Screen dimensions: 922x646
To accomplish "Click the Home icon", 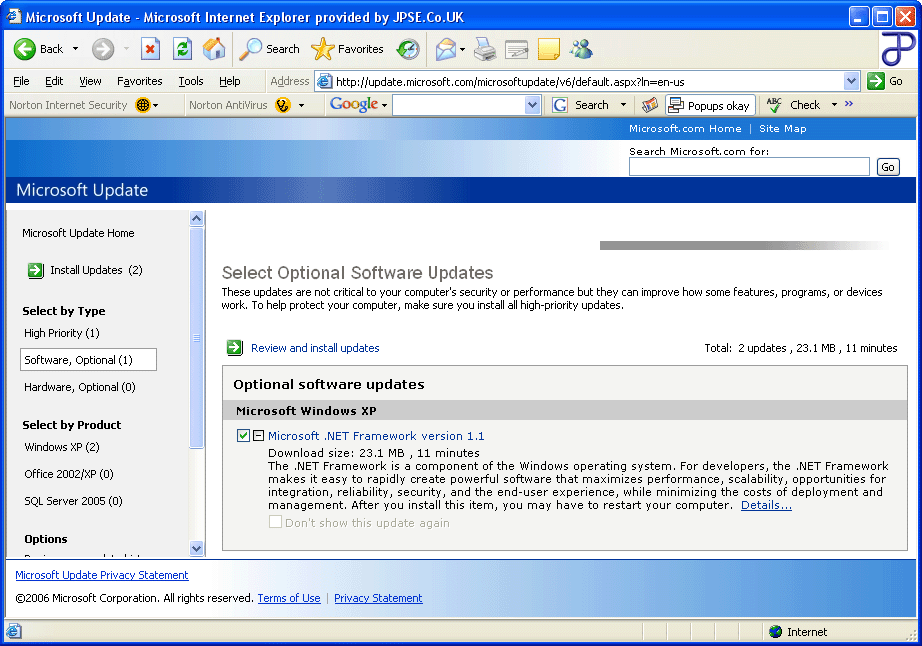I will (214, 49).
